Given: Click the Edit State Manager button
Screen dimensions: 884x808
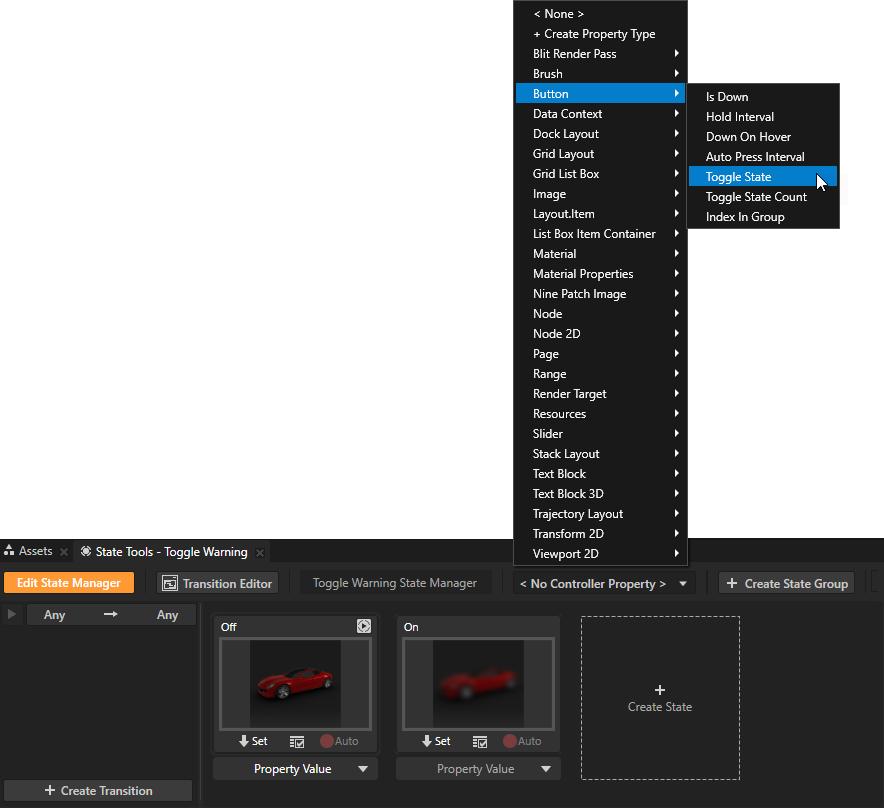Looking at the screenshot, I should (69, 583).
